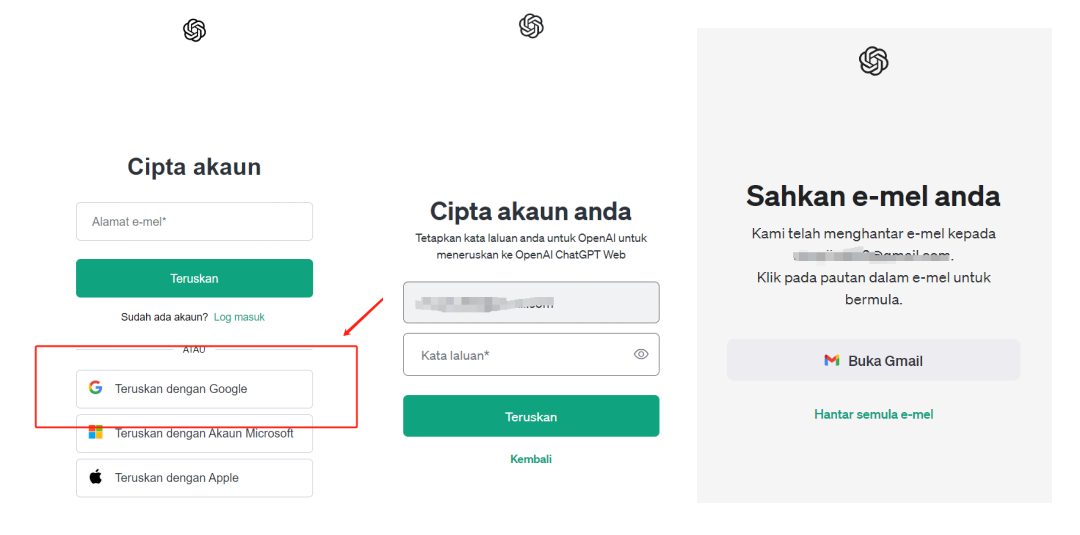Open the Buka Gmail button
This screenshot has height=535, width=1080.
(873, 359)
